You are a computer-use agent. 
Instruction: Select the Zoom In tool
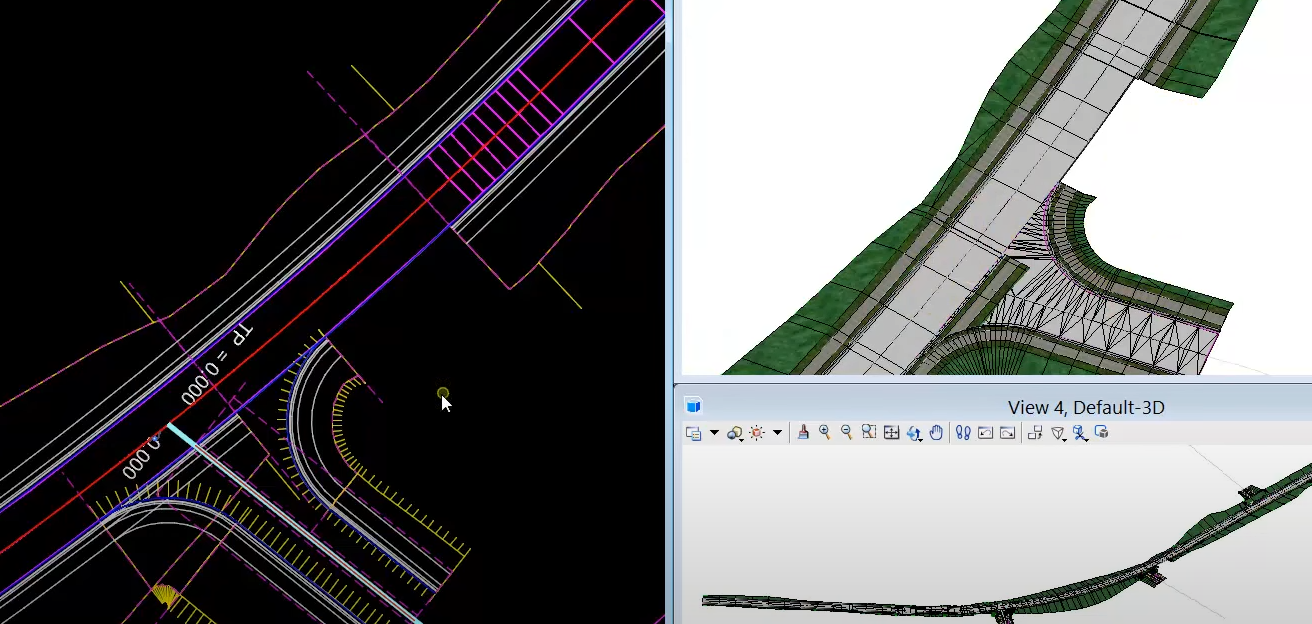coord(825,432)
